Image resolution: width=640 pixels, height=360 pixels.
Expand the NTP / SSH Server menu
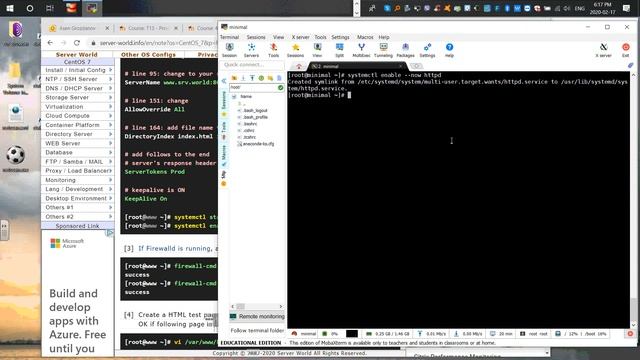point(78,79)
